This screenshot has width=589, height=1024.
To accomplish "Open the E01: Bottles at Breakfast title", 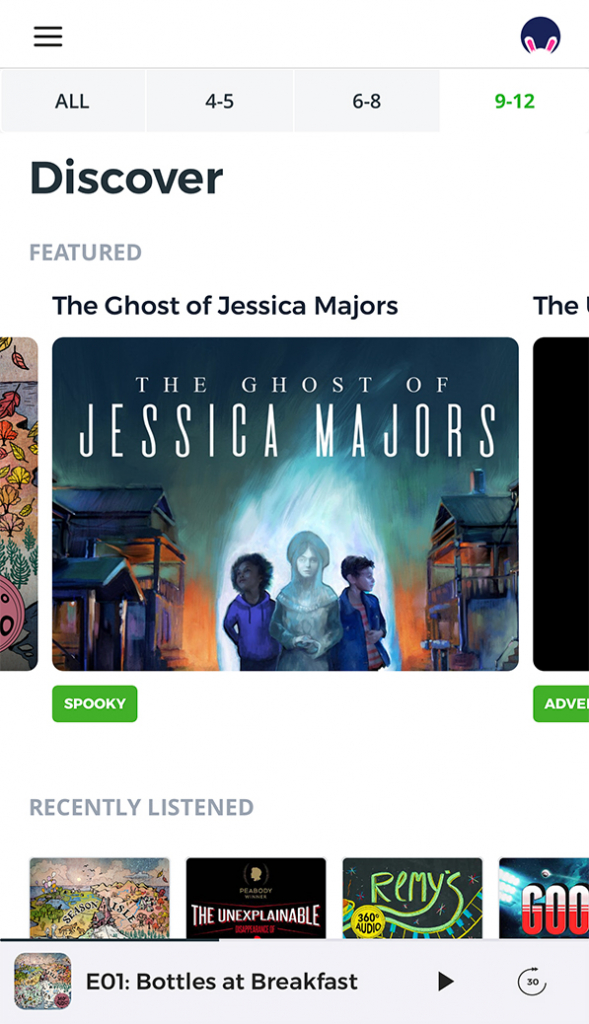I will [222, 981].
